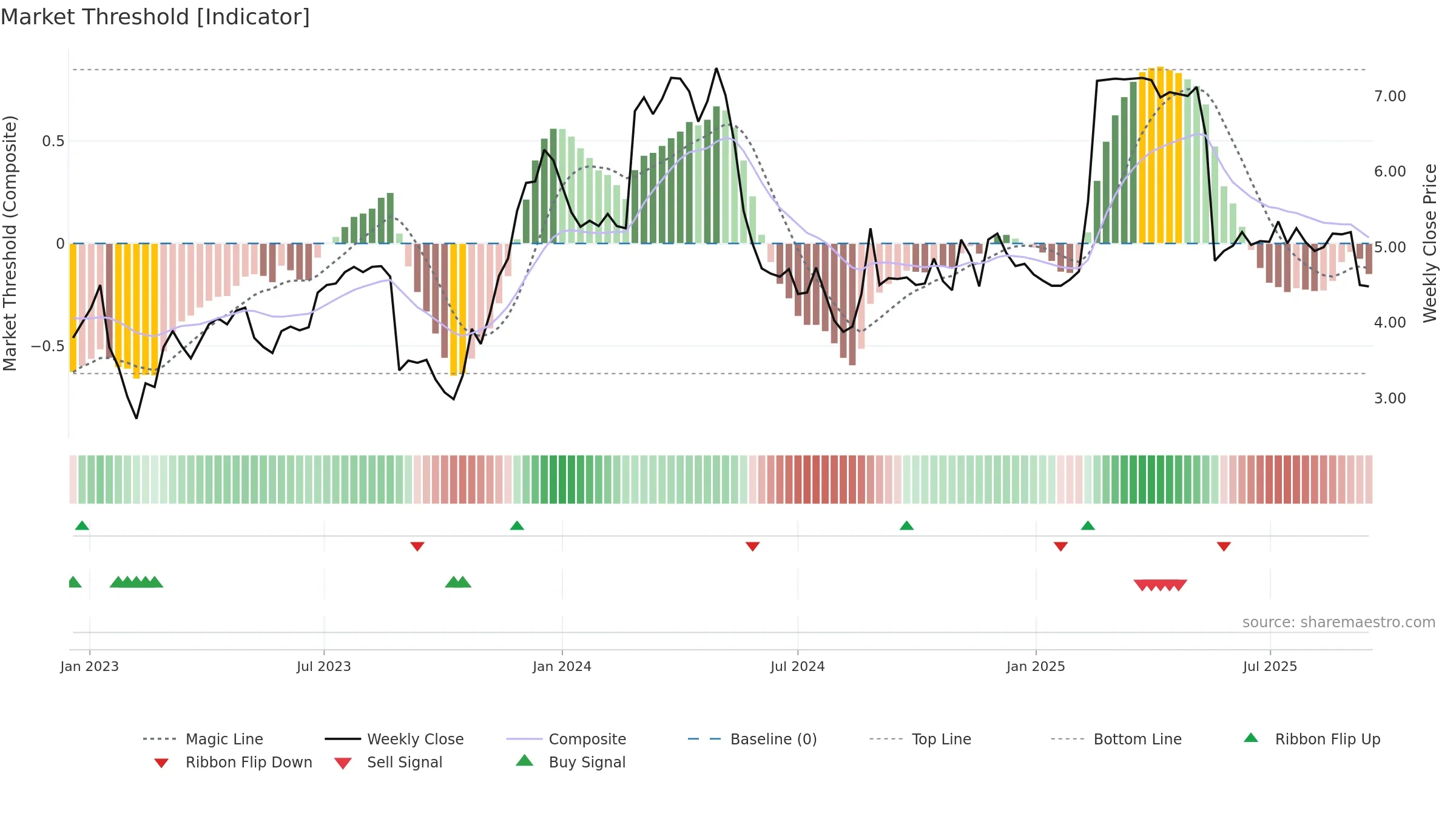Toggle the Composite legend entry
The image size is (1456, 819).
(x=566, y=739)
